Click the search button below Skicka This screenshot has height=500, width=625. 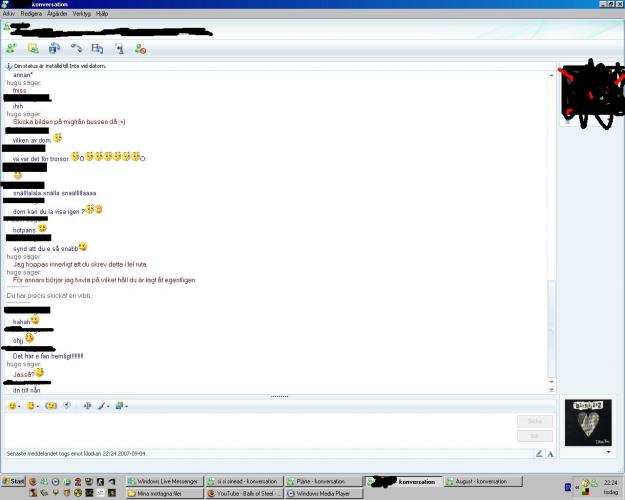point(535,436)
